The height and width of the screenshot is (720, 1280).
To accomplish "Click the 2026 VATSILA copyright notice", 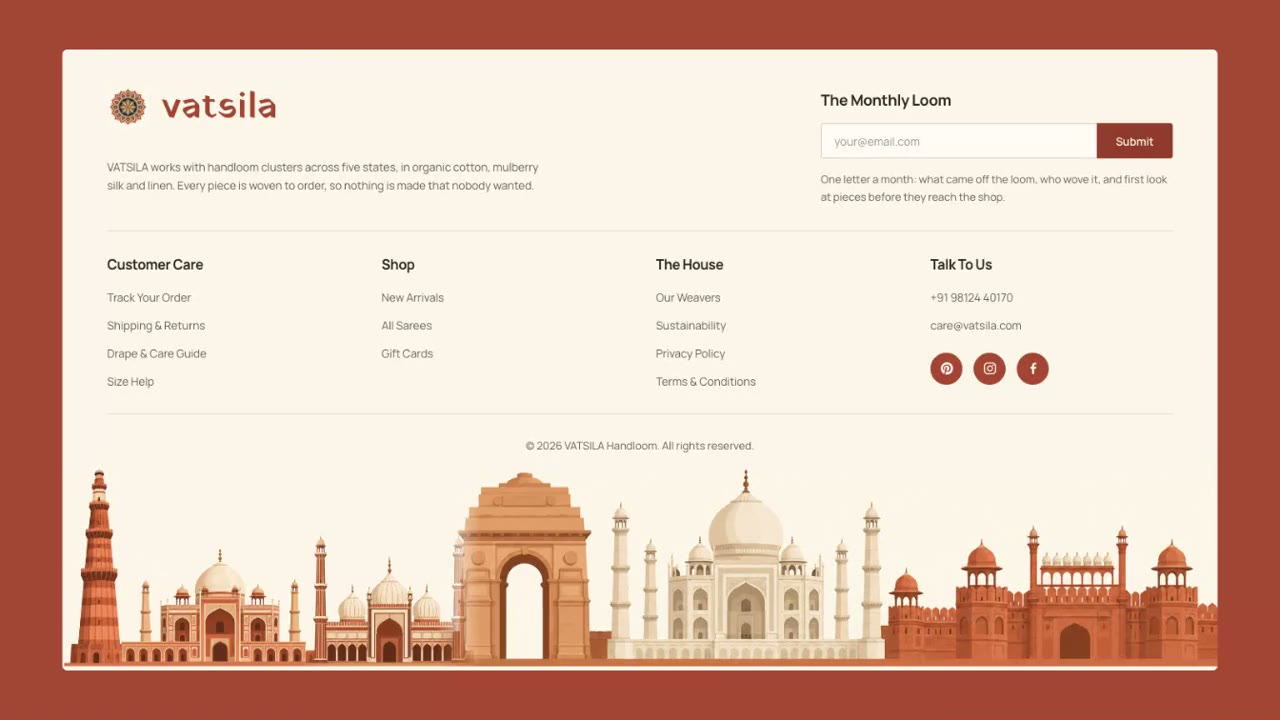I will click(640, 446).
